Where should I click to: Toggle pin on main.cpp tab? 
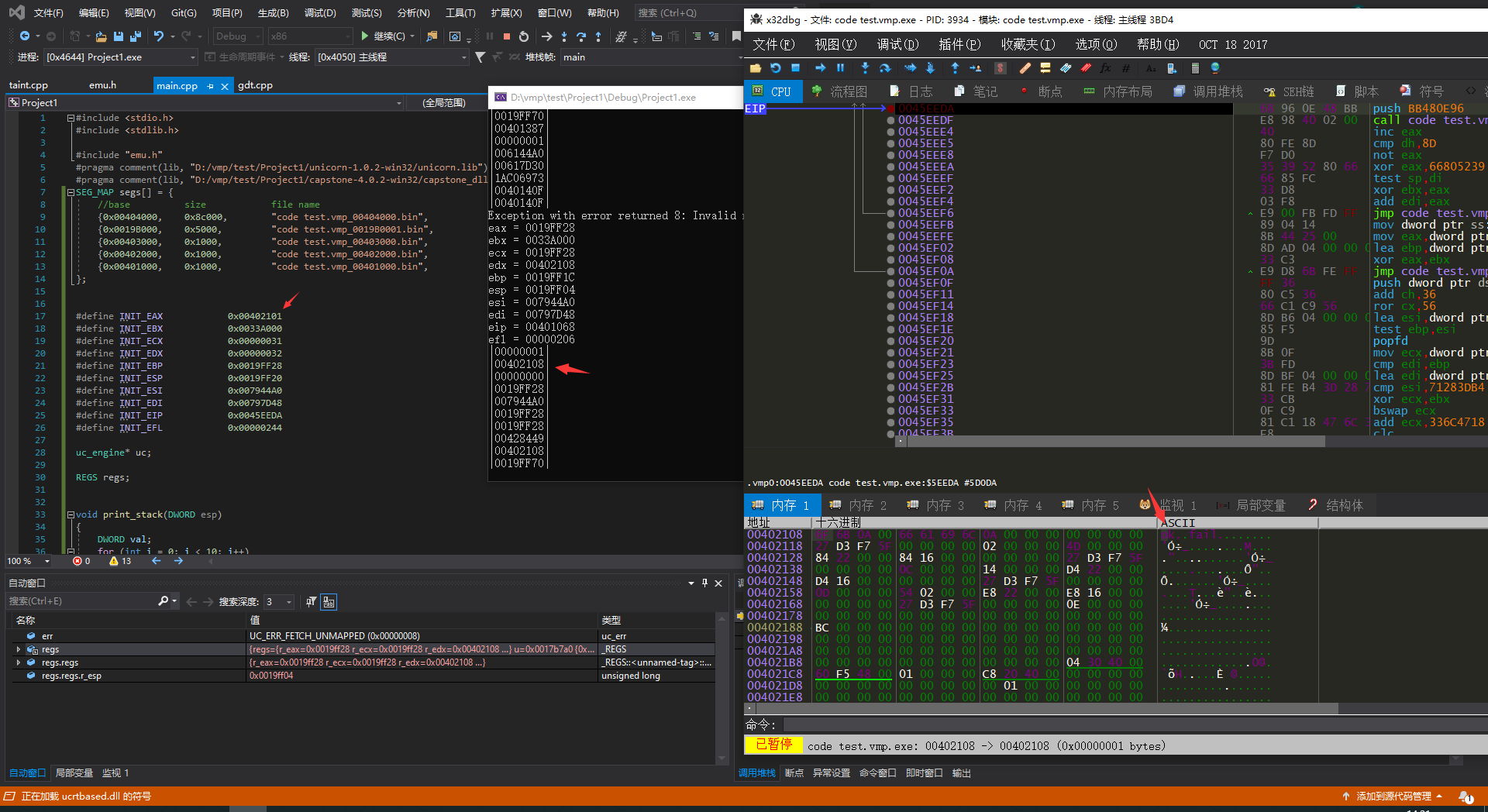click(210, 86)
